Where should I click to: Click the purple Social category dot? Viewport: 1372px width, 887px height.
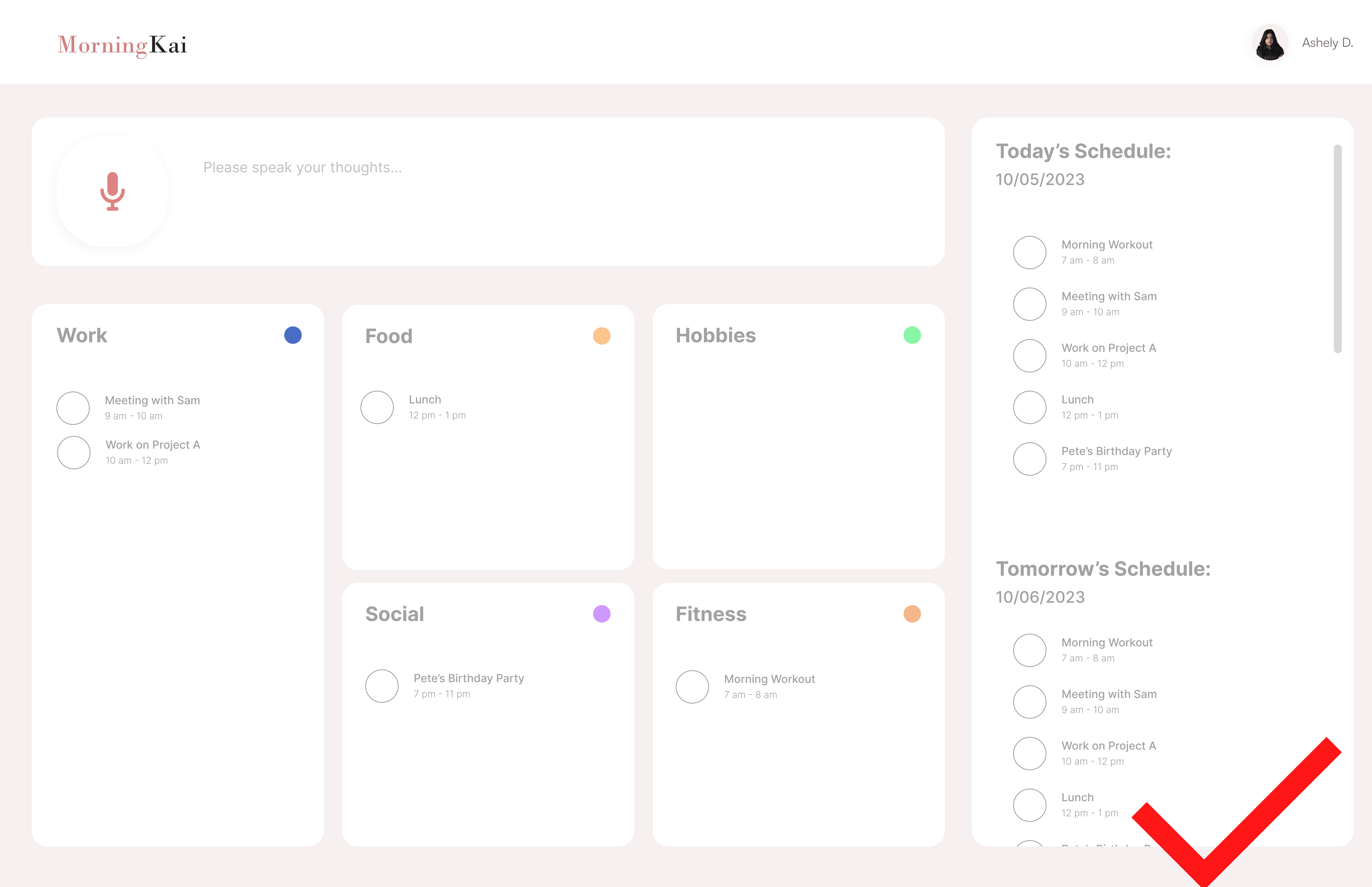pos(602,614)
